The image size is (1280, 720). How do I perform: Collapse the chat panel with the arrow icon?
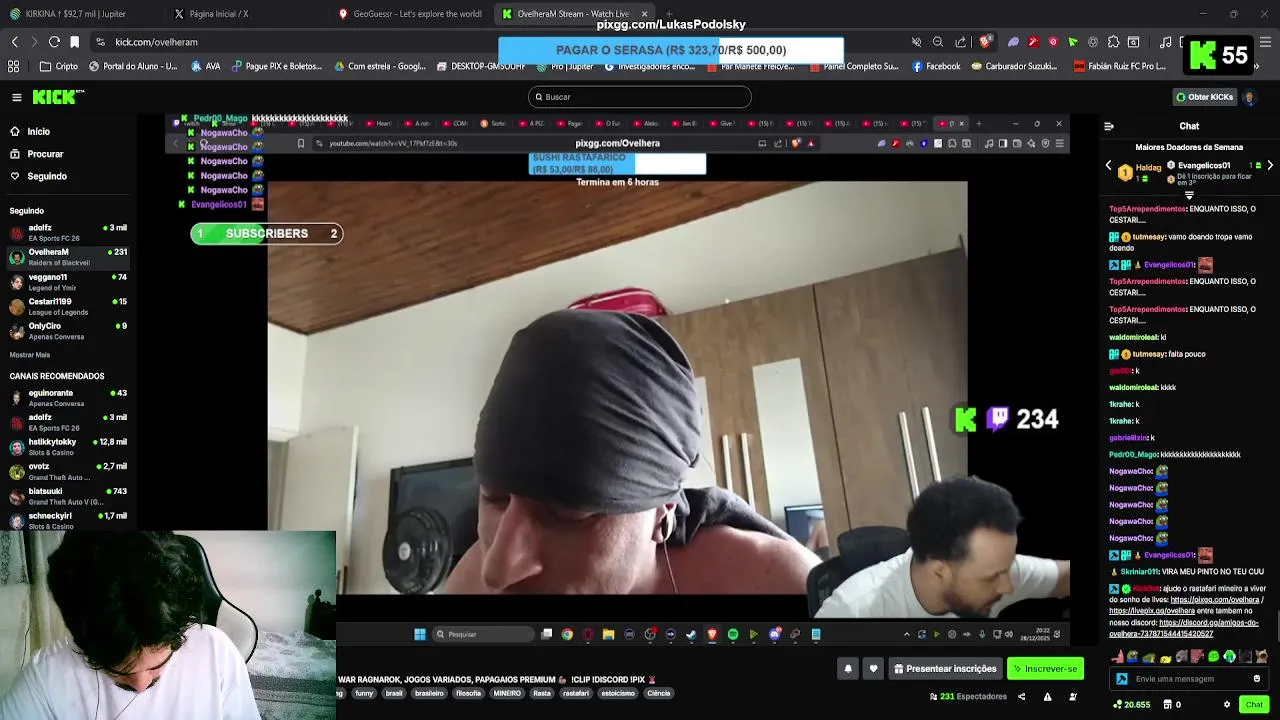point(1108,126)
